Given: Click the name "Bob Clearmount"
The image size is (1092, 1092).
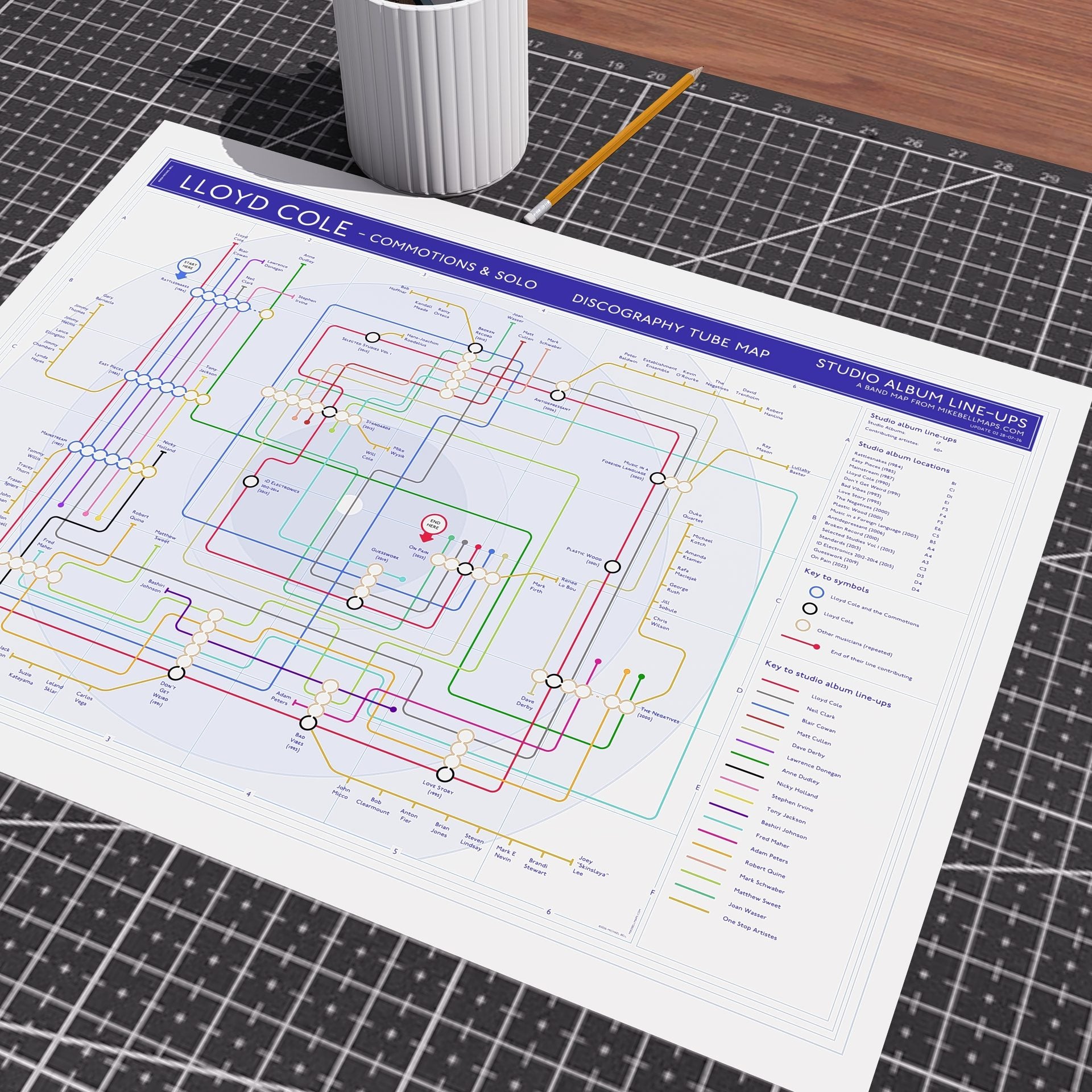Looking at the screenshot, I should [x=372, y=806].
